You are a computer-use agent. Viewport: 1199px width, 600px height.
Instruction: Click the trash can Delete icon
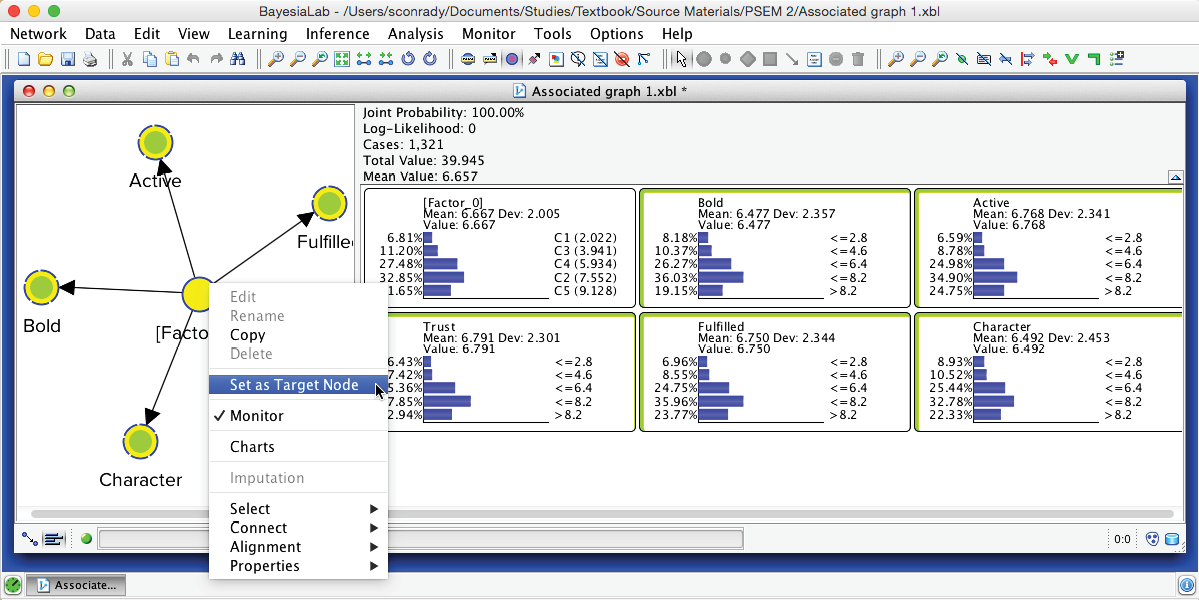point(858,59)
